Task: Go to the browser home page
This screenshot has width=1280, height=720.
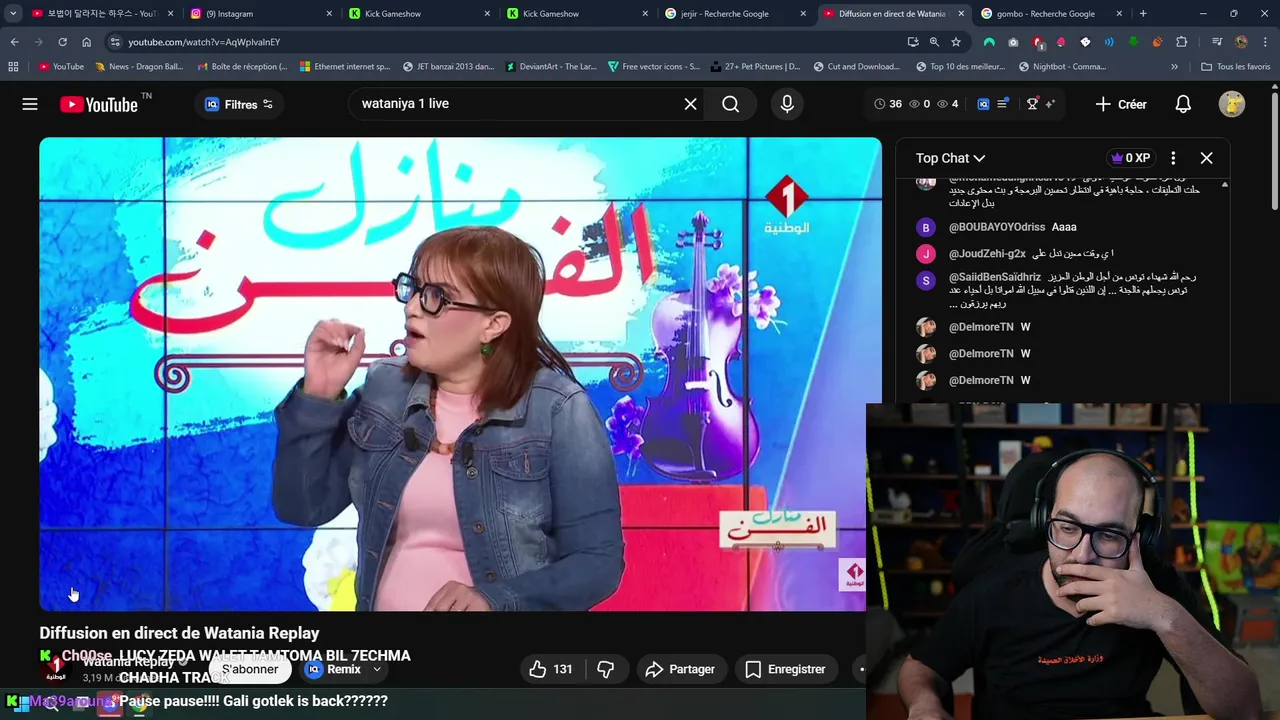Action: tap(86, 42)
